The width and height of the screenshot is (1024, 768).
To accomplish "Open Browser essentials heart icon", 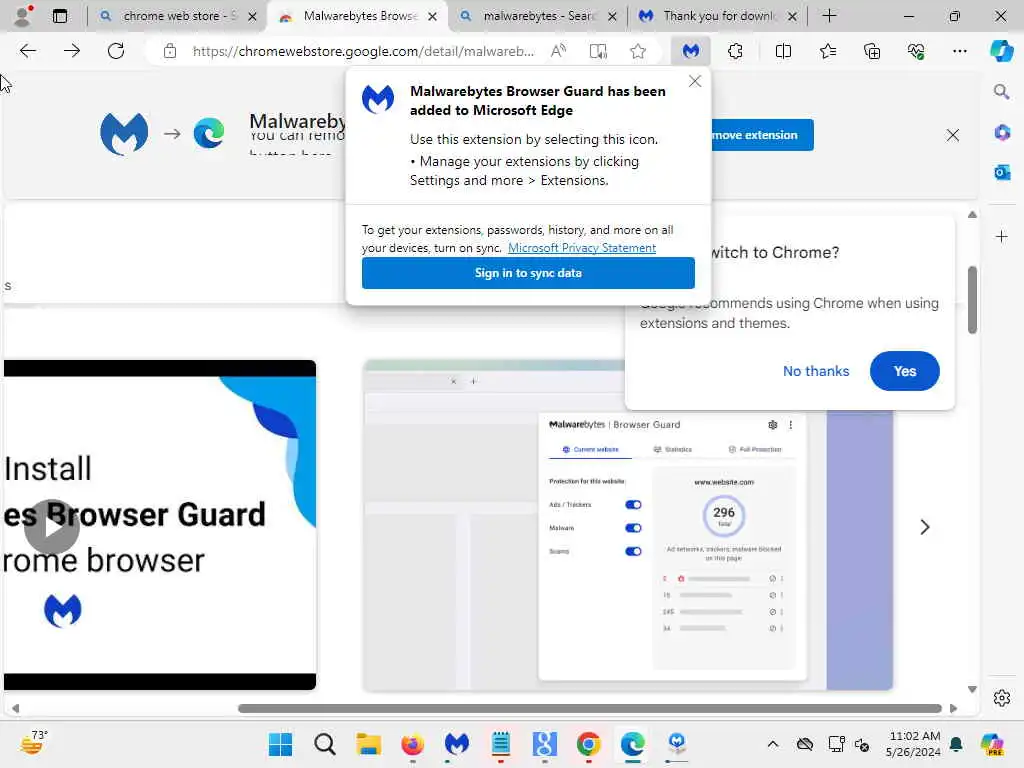I will pyautogui.click(x=916, y=51).
